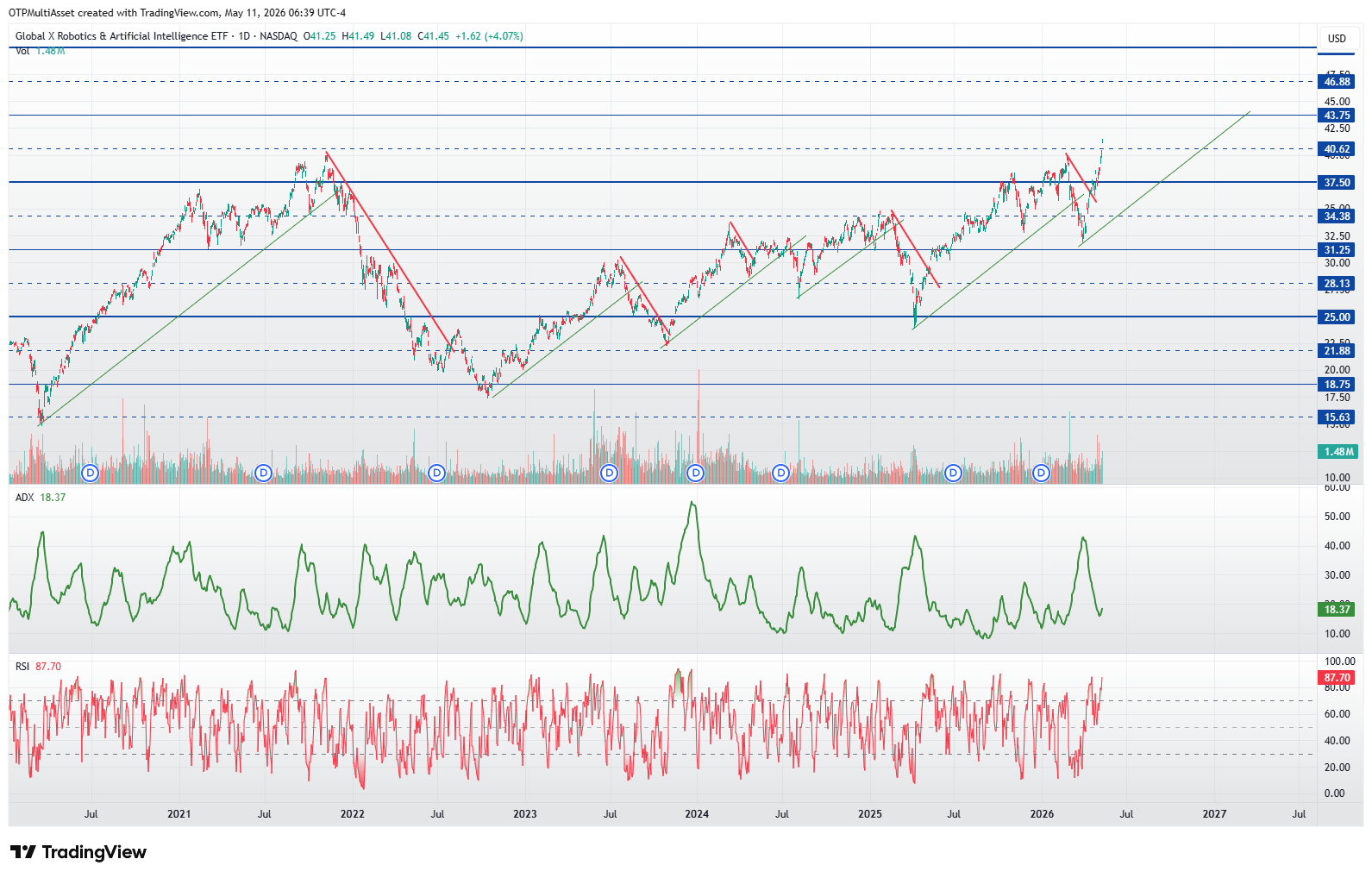1372x878 pixels.
Task: Click the dividend D marker near Jul 2021
Action: point(264,473)
